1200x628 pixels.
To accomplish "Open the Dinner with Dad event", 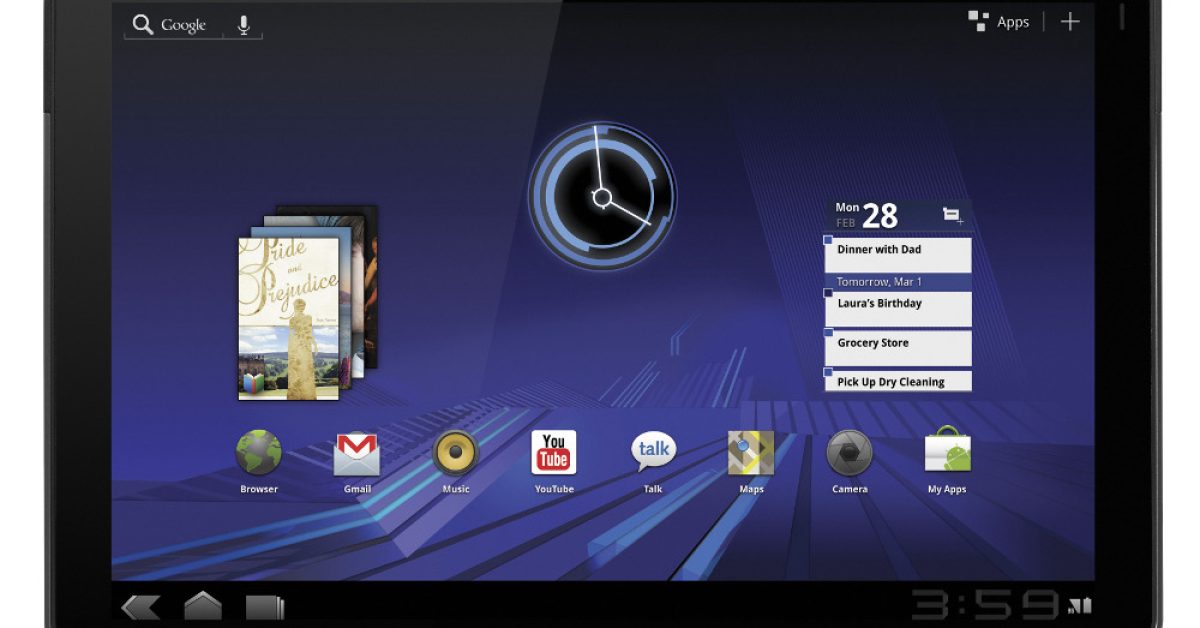I will click(x=897, y=254).
